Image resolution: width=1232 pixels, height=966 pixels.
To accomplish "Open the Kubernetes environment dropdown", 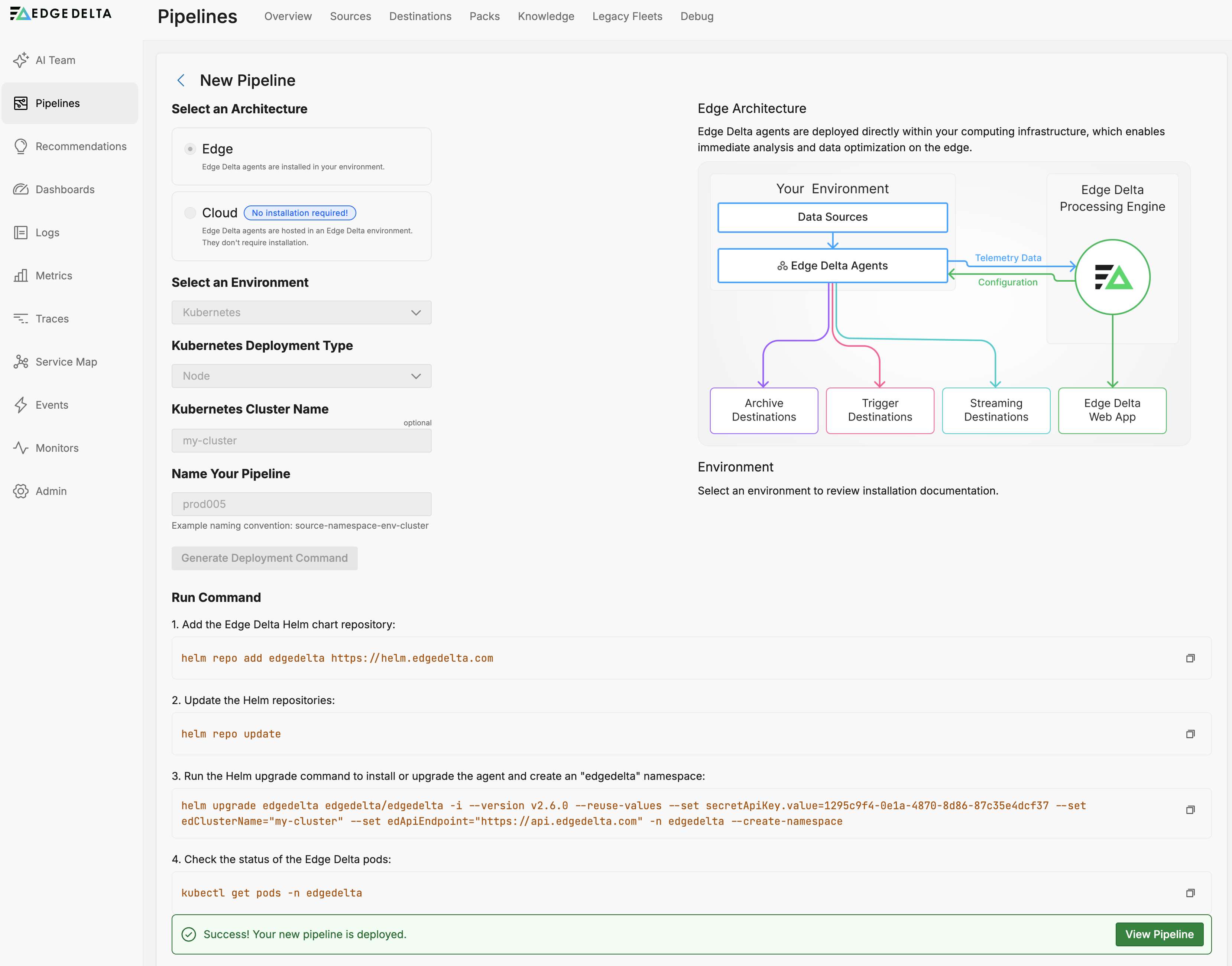I will 301,313.
